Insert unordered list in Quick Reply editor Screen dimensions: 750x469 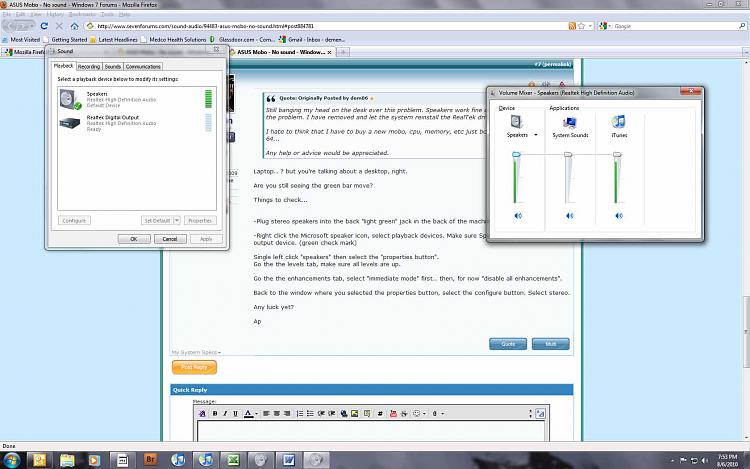pyautogui.click(x=310, y=414)
